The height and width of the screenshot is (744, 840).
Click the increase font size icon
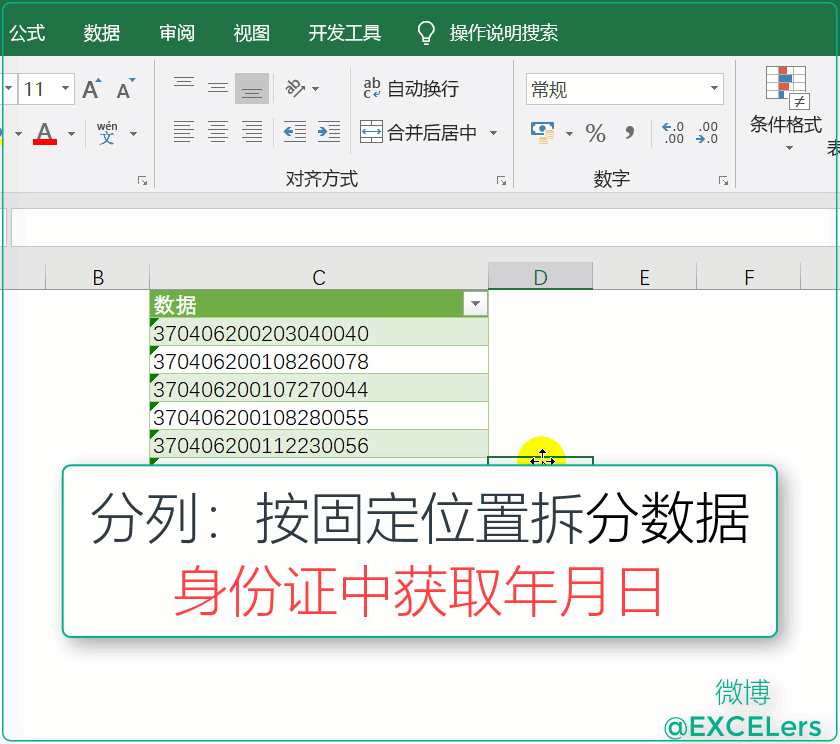point(92,90)
